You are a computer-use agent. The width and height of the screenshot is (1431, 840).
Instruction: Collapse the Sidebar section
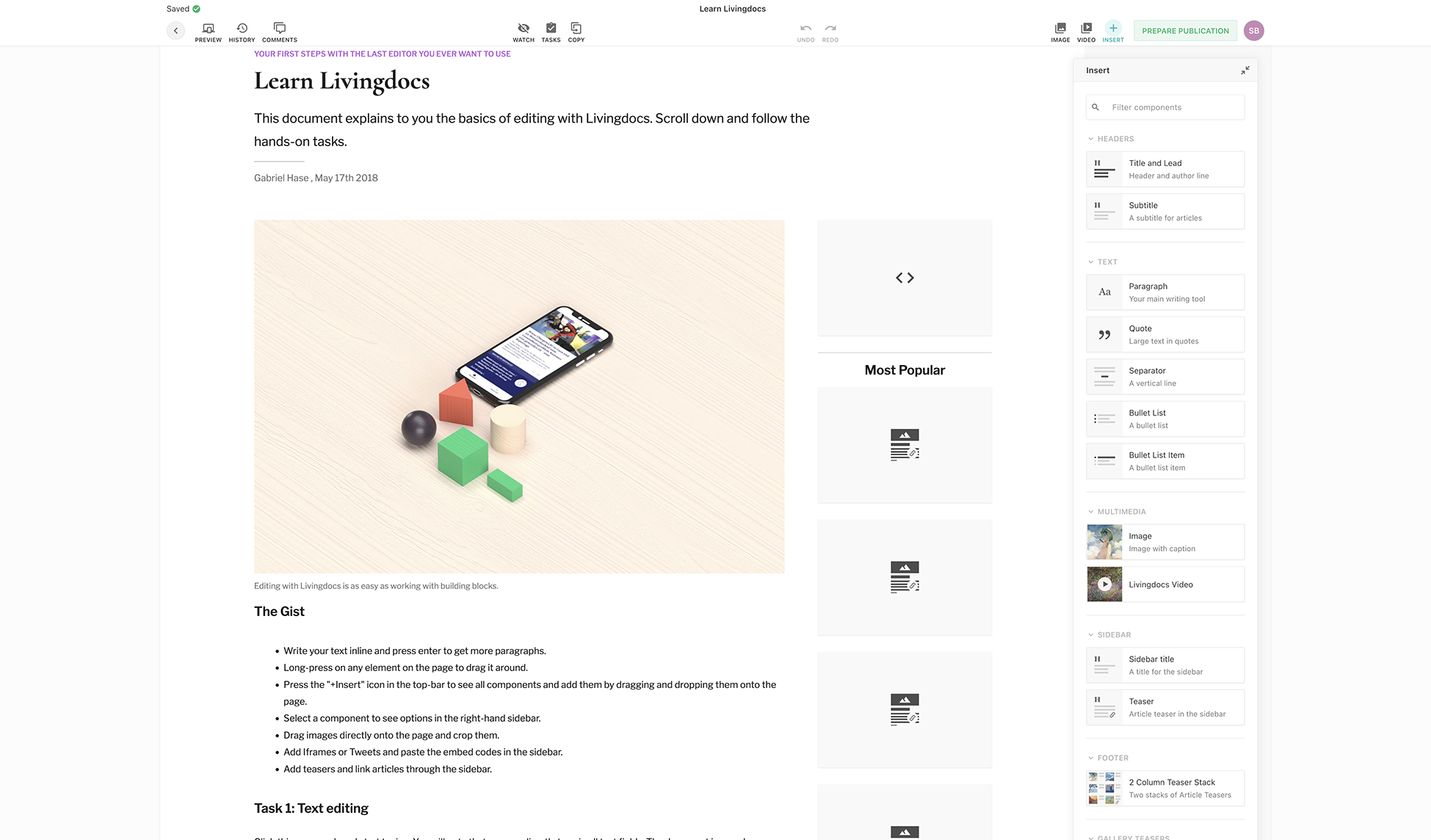[x=1091, y=635]
